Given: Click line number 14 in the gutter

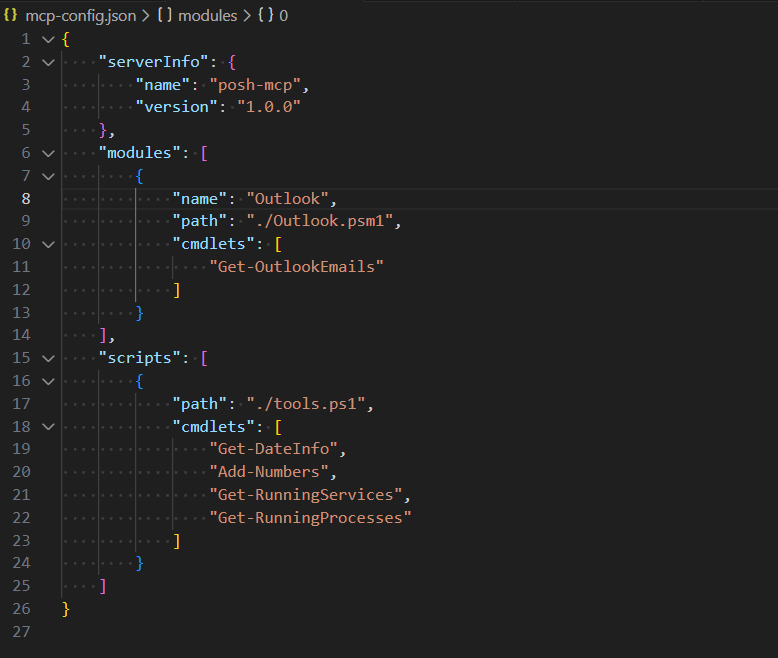Looking at the screenshot, I should pos(21,334).
